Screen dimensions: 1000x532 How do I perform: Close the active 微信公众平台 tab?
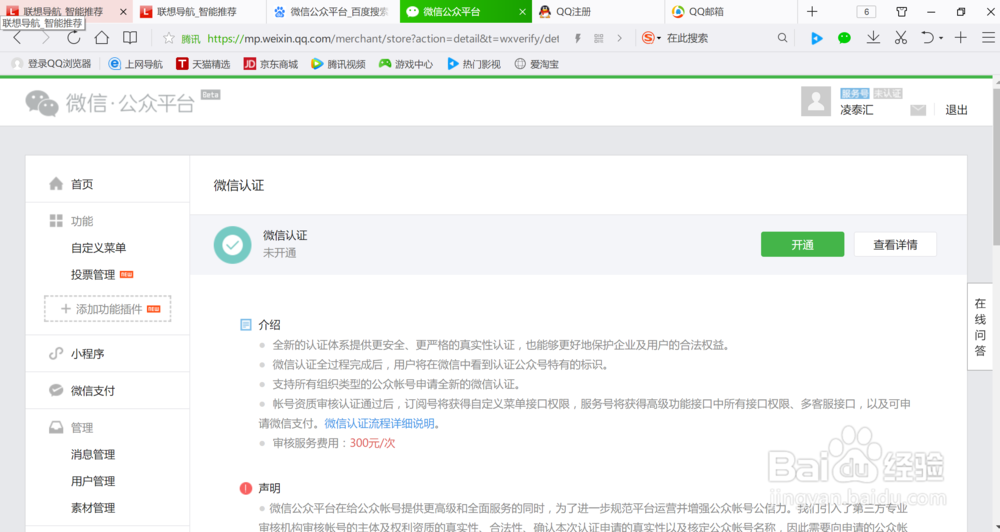[x=522, y=11]
